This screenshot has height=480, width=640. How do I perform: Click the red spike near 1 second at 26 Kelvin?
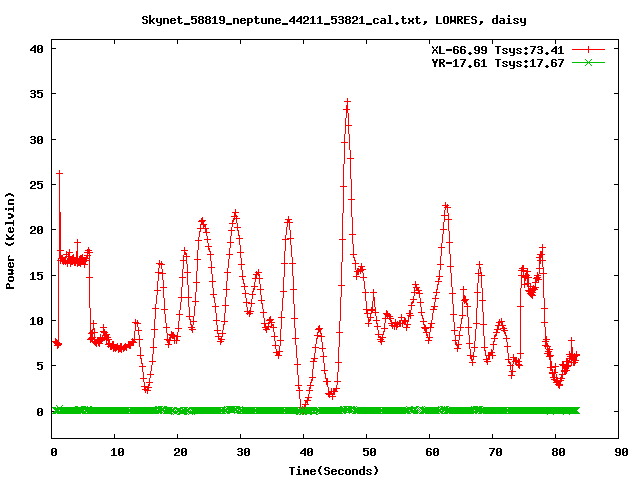point(60,173)
